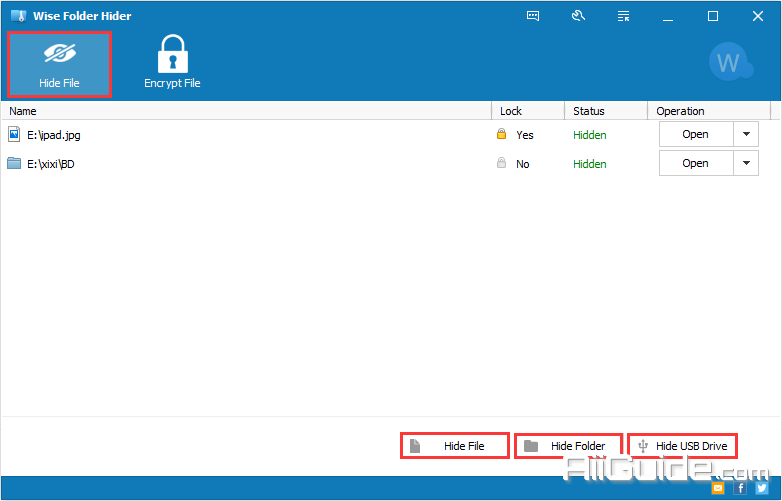Open the feedback message icon in title bar

tap(533, 16)
